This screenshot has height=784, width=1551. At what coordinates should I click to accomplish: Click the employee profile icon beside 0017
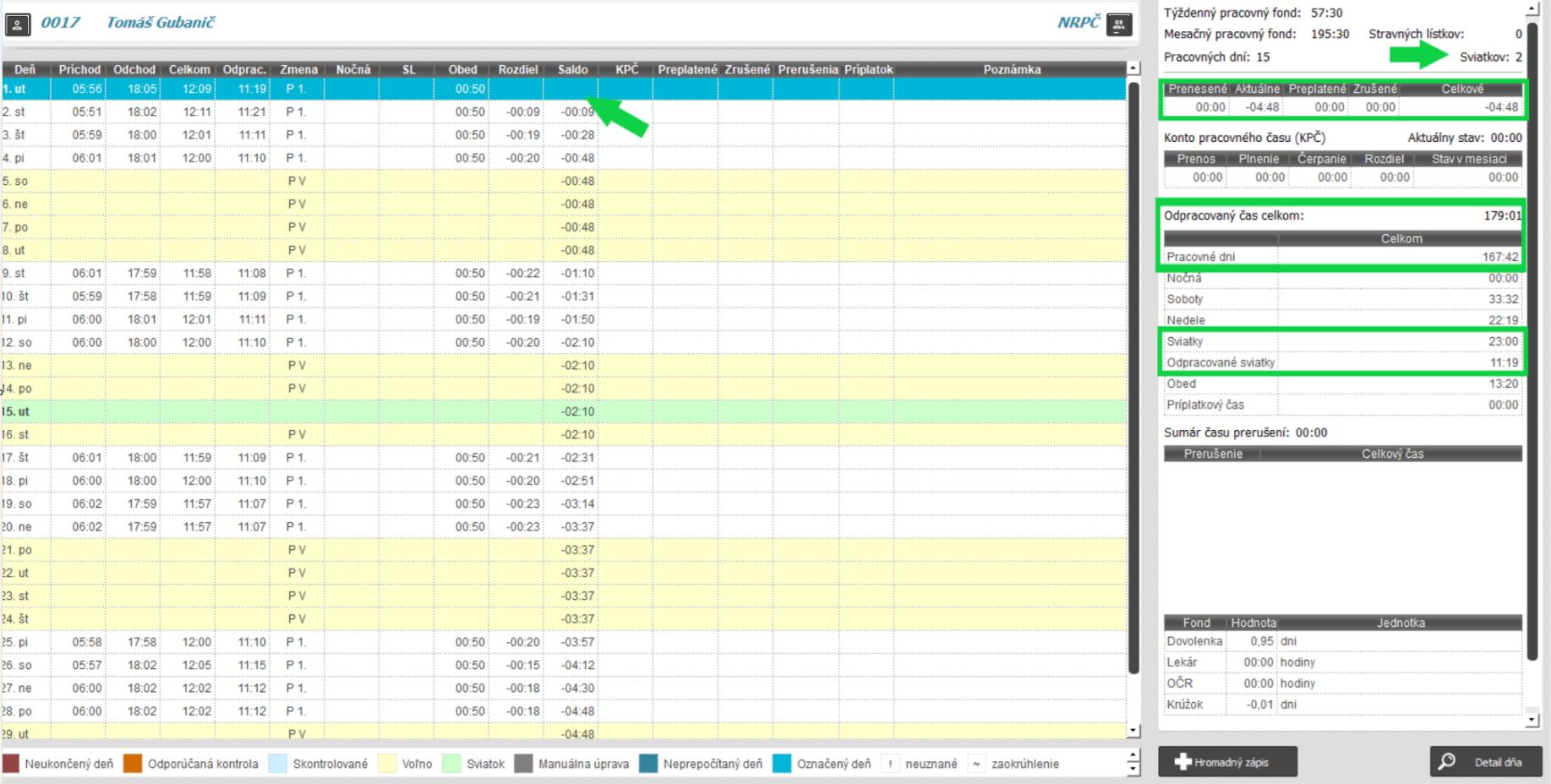[x=18, y=24]
